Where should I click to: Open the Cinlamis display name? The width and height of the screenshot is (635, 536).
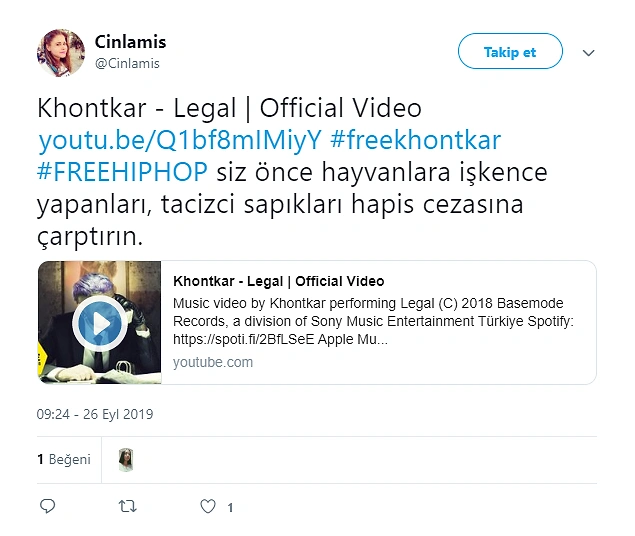pyautogui.click(x=130, y=42)
